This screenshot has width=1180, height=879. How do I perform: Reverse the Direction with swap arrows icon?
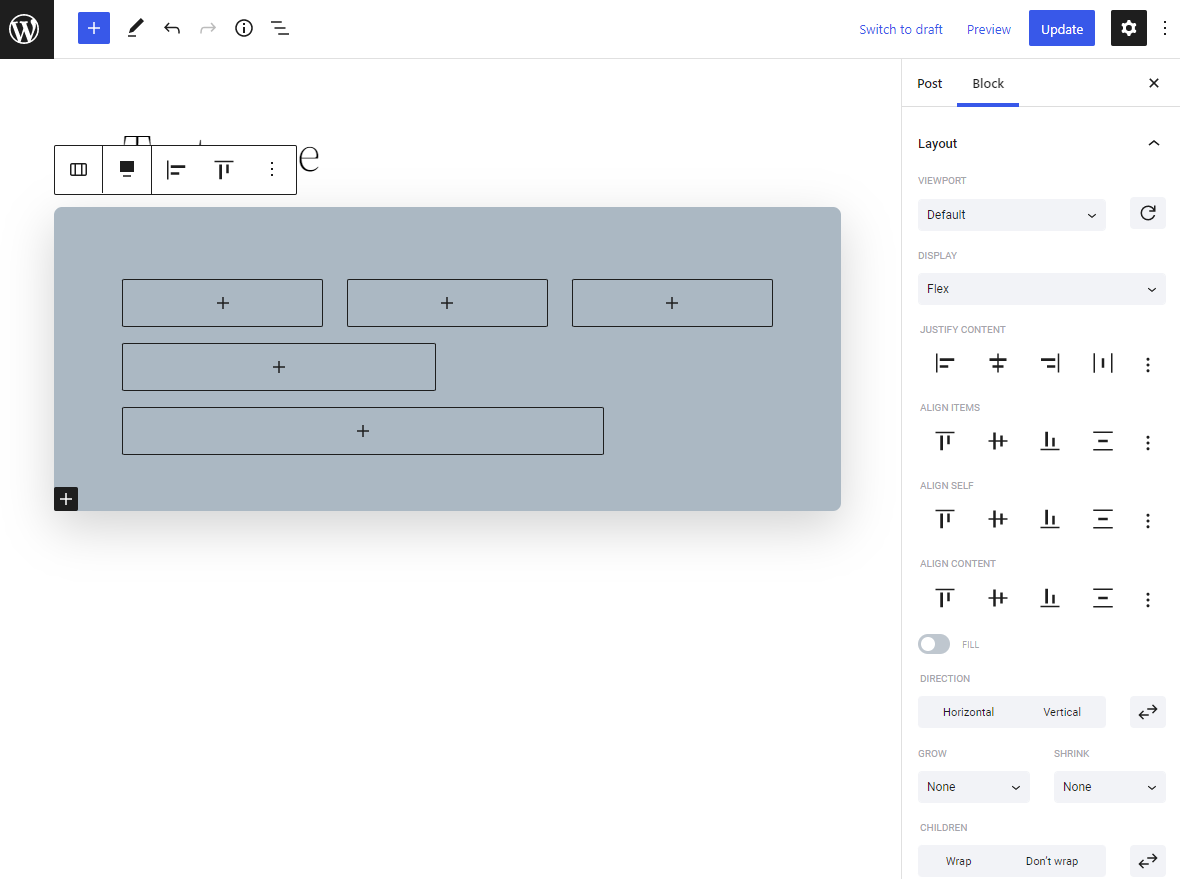[1148, 712]
